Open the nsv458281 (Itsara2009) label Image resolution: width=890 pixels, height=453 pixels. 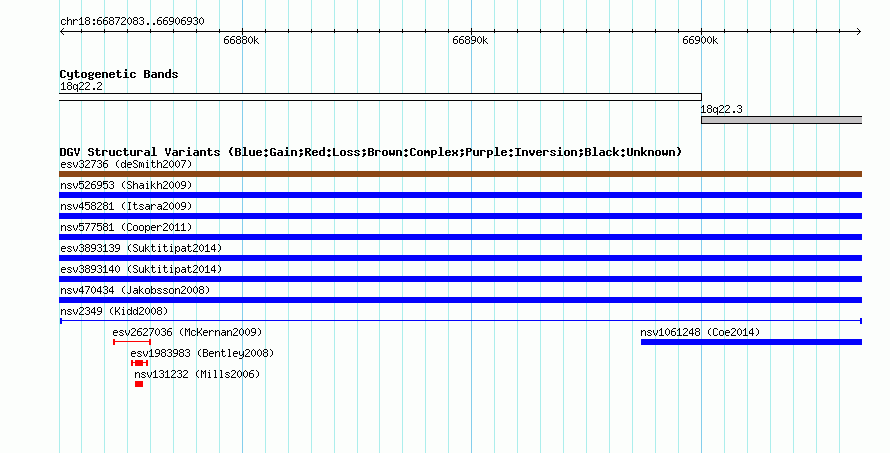[x=126, y=206]
